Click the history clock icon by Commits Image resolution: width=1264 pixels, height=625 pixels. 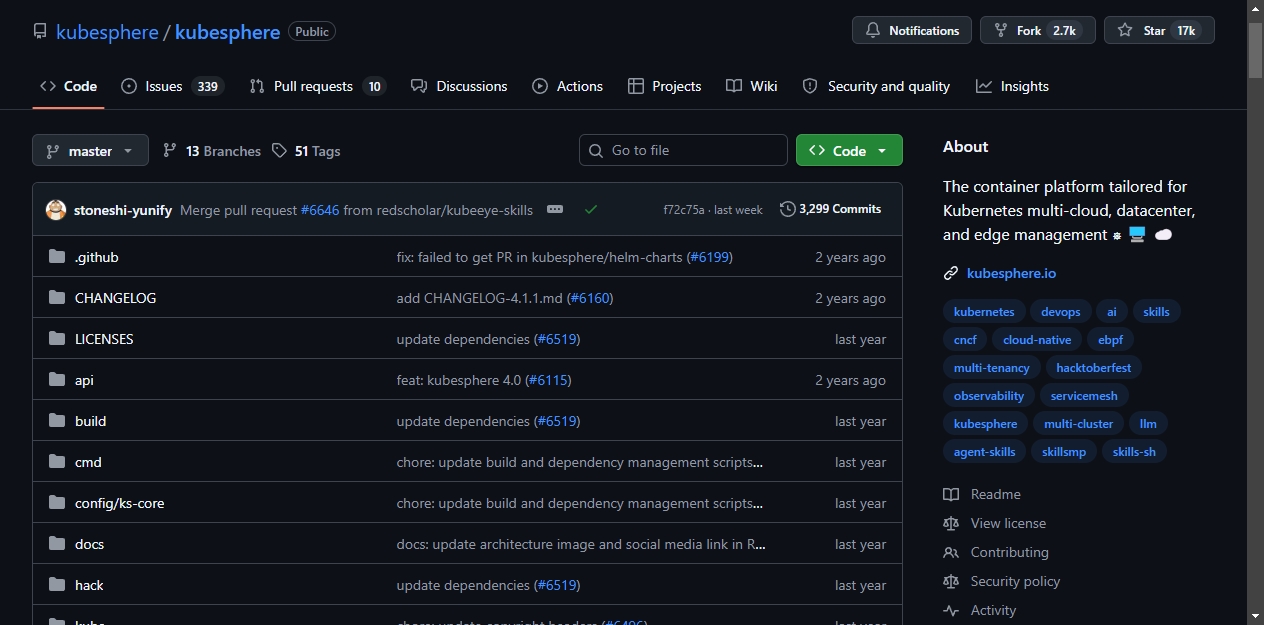[x=788, y=209]
